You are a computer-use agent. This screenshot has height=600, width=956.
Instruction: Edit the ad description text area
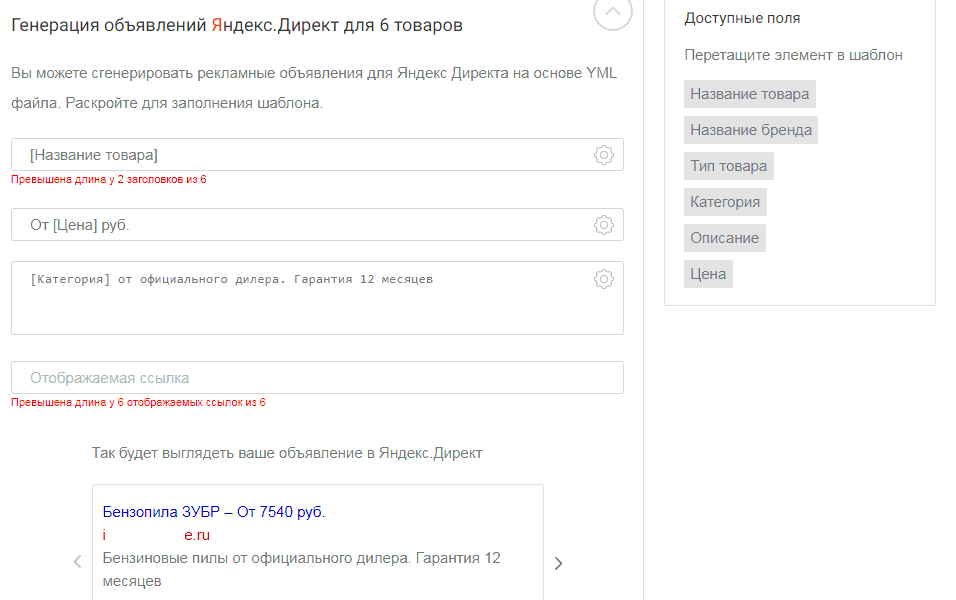(300, 305)
